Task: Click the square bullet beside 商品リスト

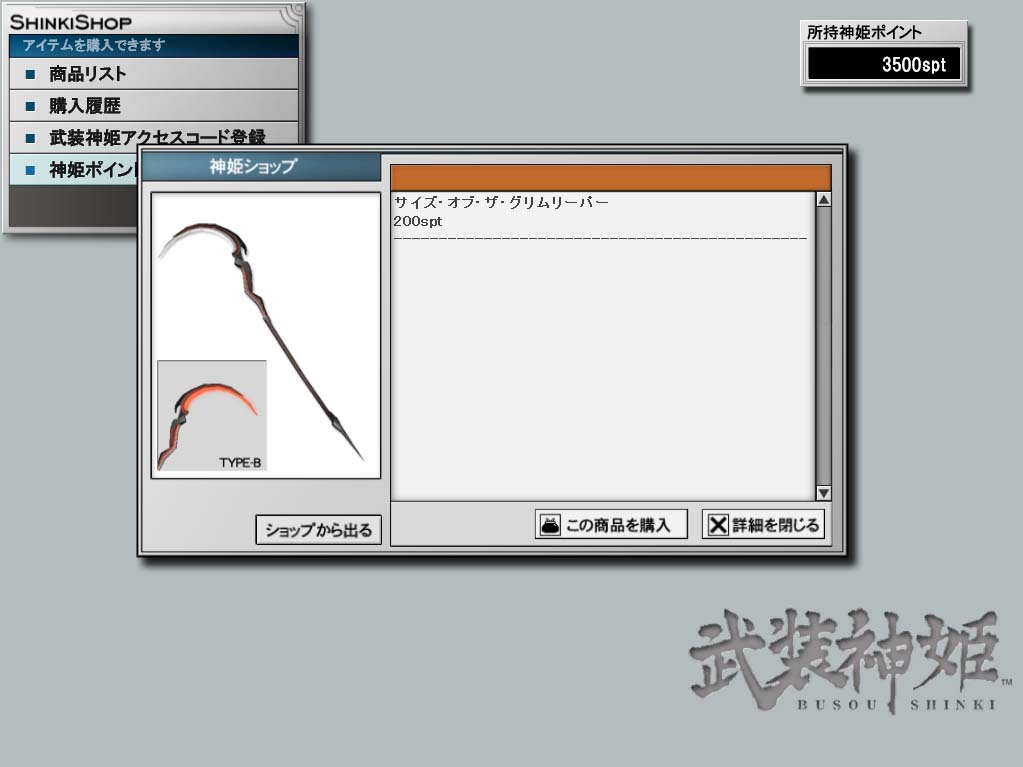Action: pos(30,74)
